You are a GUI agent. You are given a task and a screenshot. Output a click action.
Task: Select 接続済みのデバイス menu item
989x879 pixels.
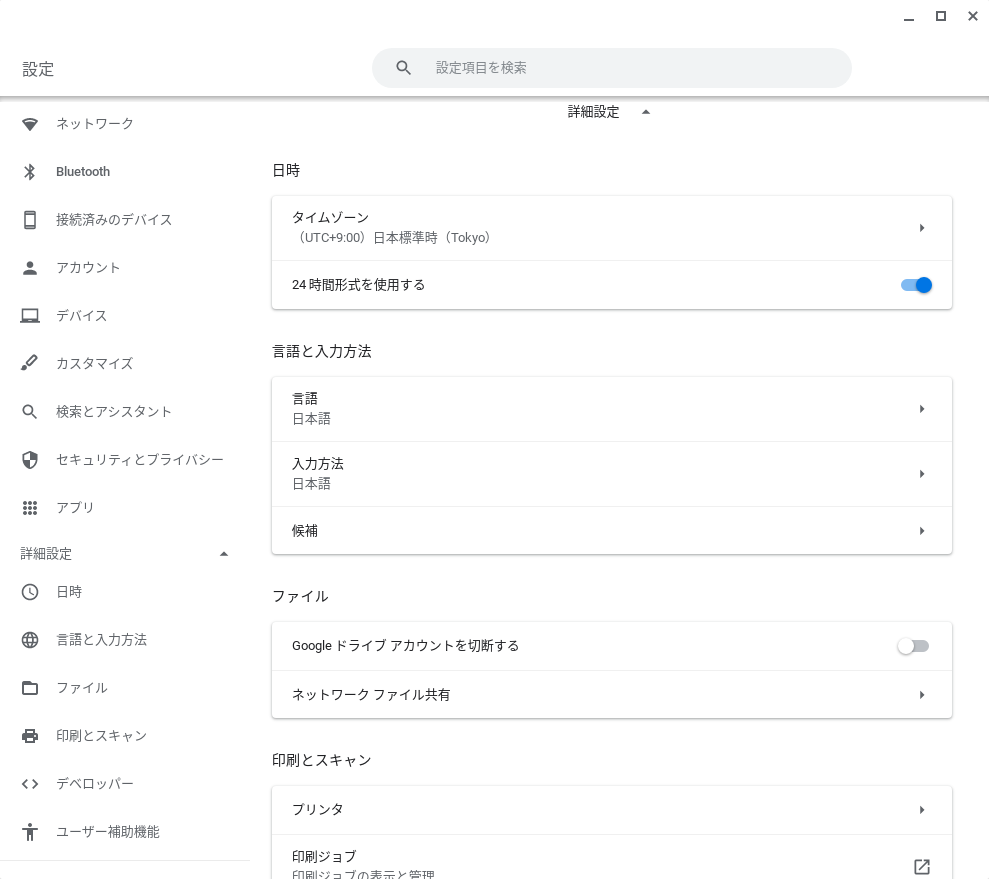click(x=114, y=219)
